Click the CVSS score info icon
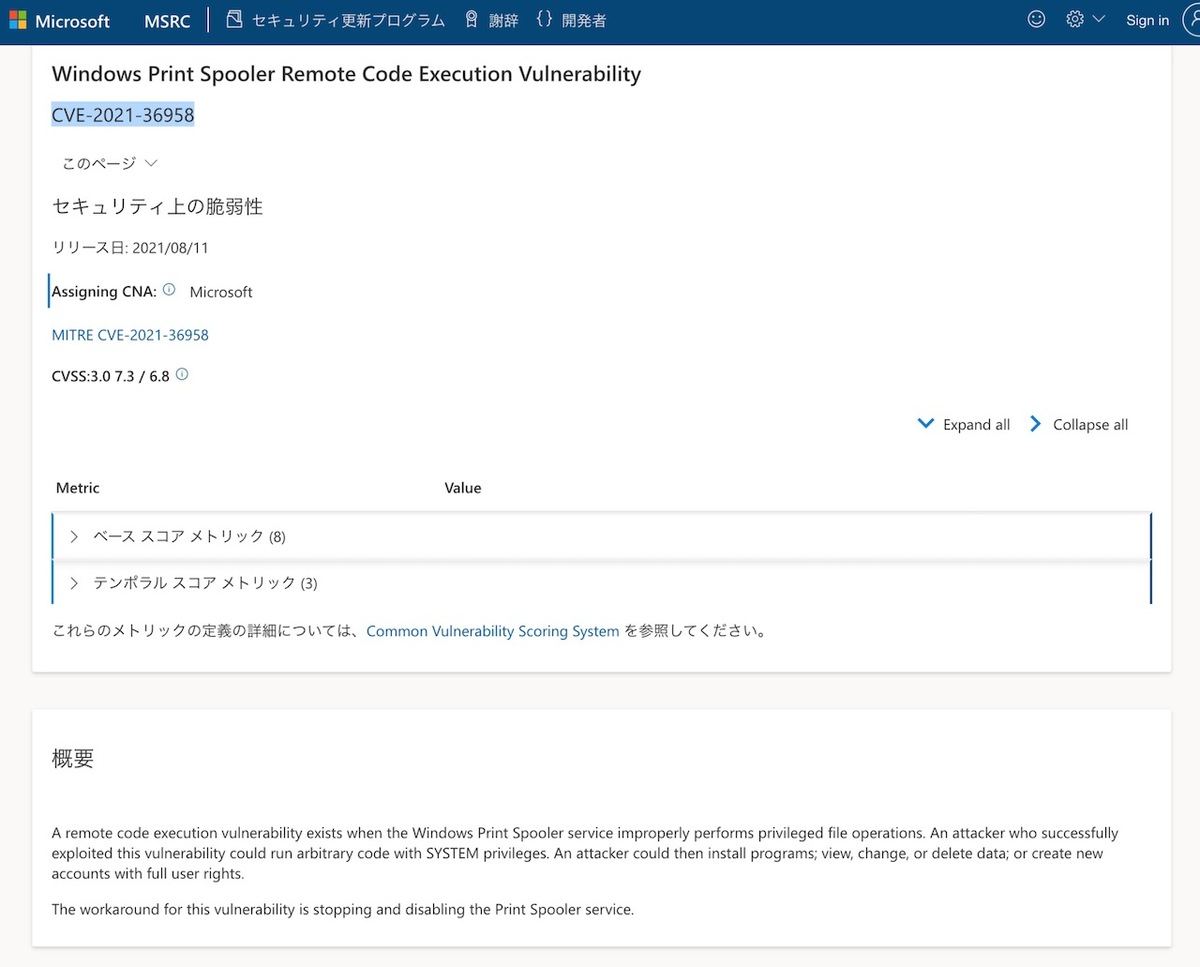The image size is (1200, 967). (x=182, y=375)
